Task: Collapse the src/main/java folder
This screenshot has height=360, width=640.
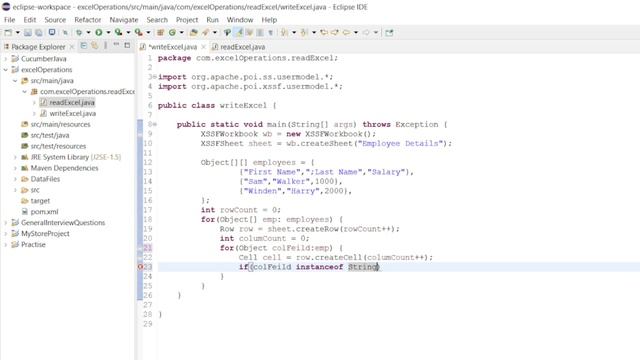Action: pos(15,81)
